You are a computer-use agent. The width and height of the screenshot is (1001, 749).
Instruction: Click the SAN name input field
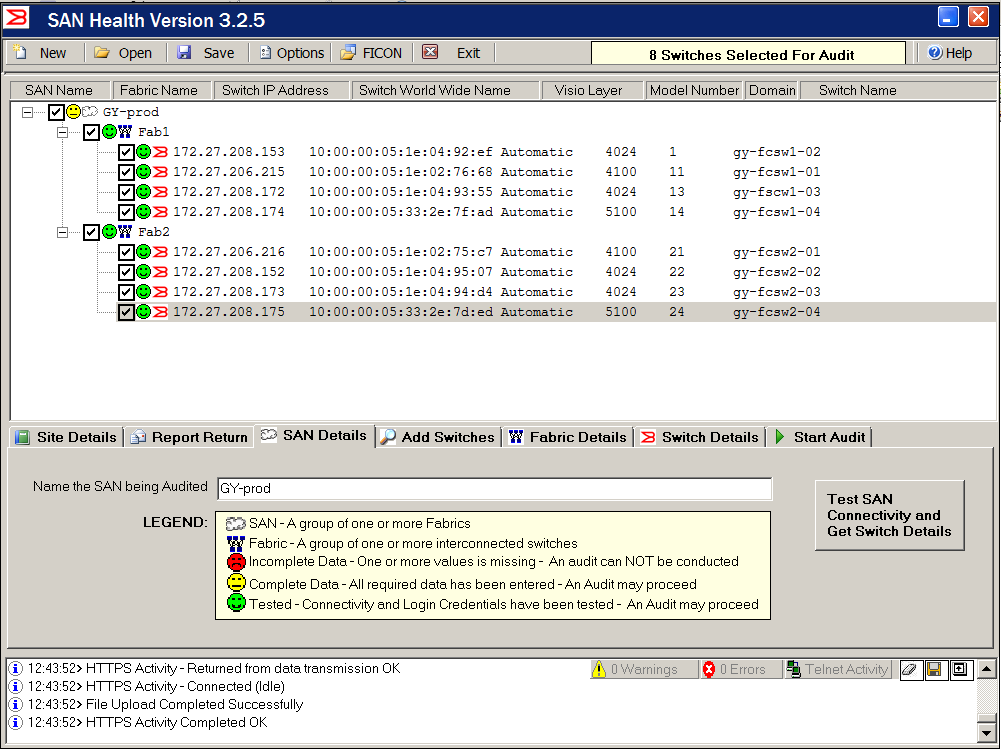[494, 489]
